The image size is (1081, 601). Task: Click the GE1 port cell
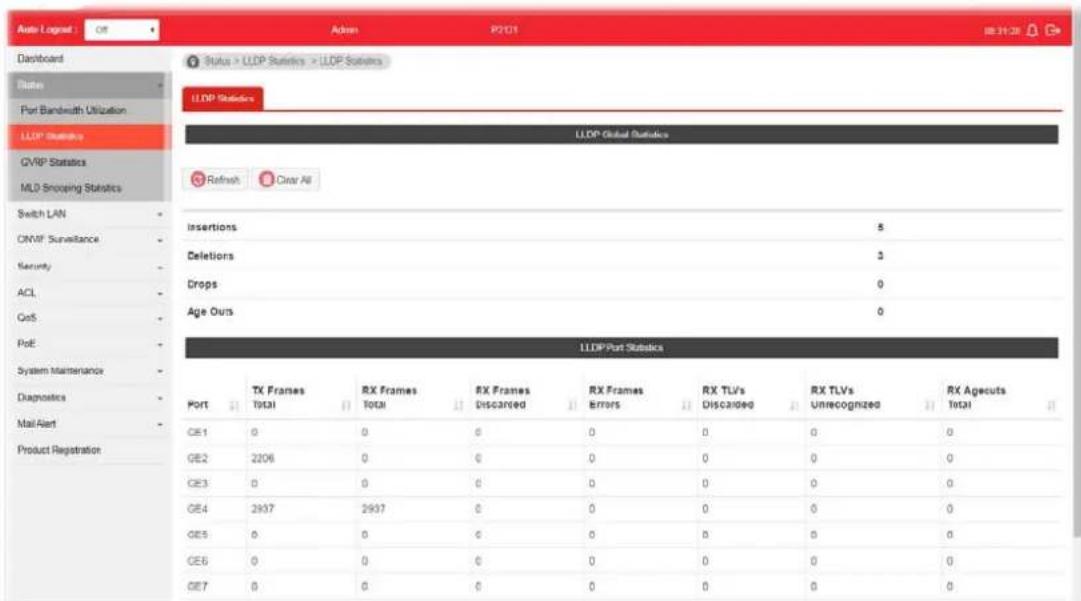pyautogui.click(x=197, y=433)
